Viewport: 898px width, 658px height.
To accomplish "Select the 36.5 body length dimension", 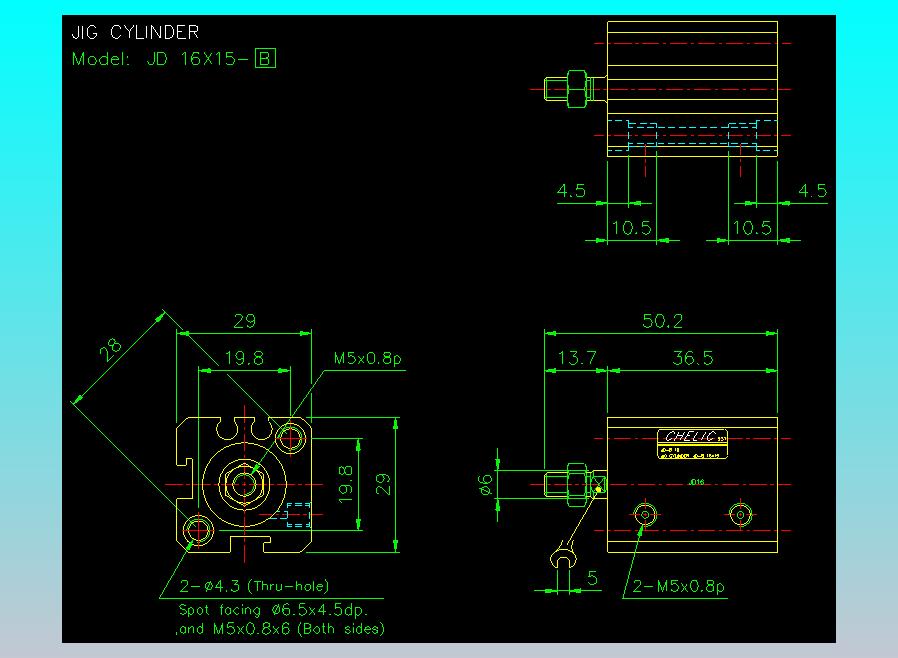I will pos(692,358).
